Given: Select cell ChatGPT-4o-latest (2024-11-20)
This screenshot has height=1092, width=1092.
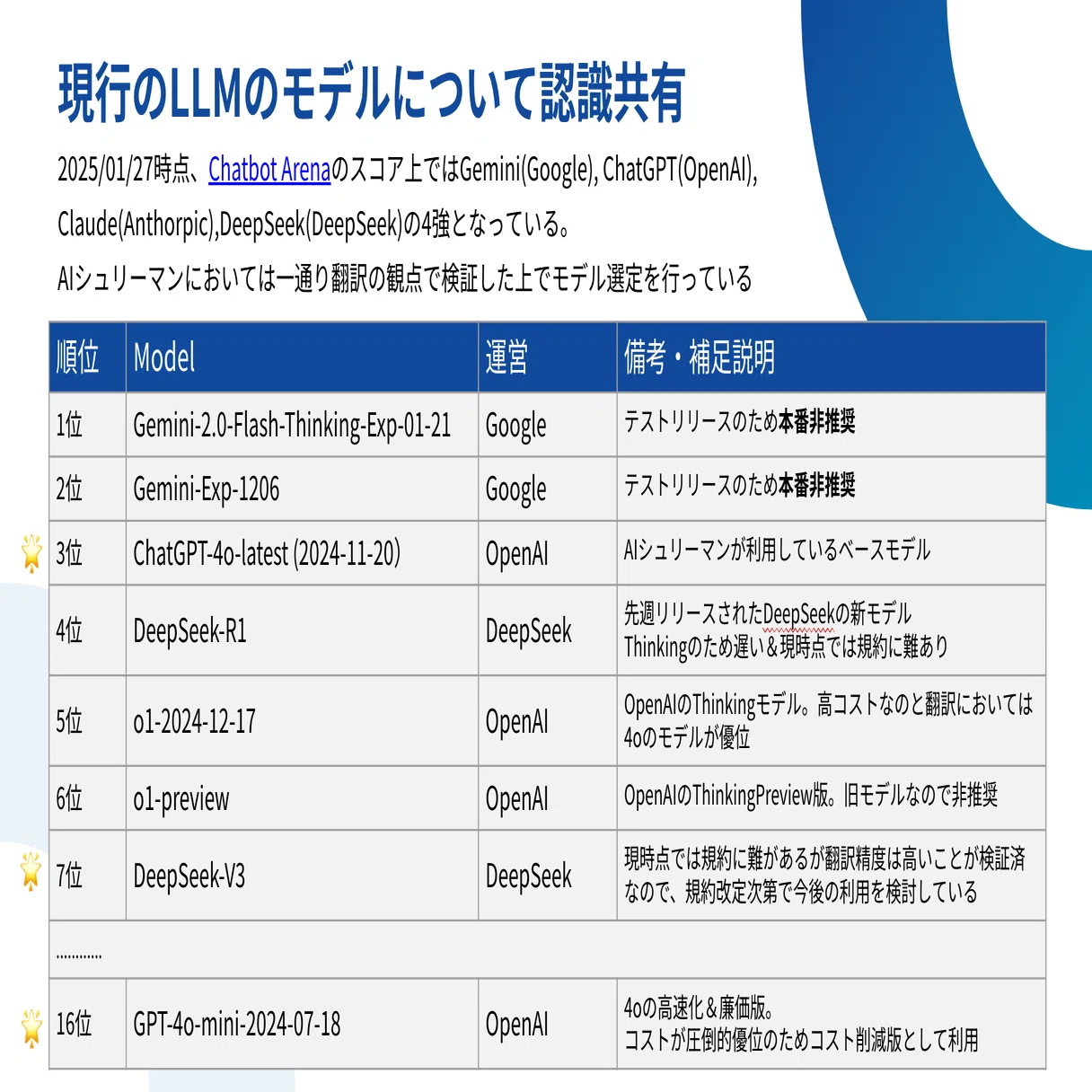Looking at the screenshot, I should click(302, 553).
